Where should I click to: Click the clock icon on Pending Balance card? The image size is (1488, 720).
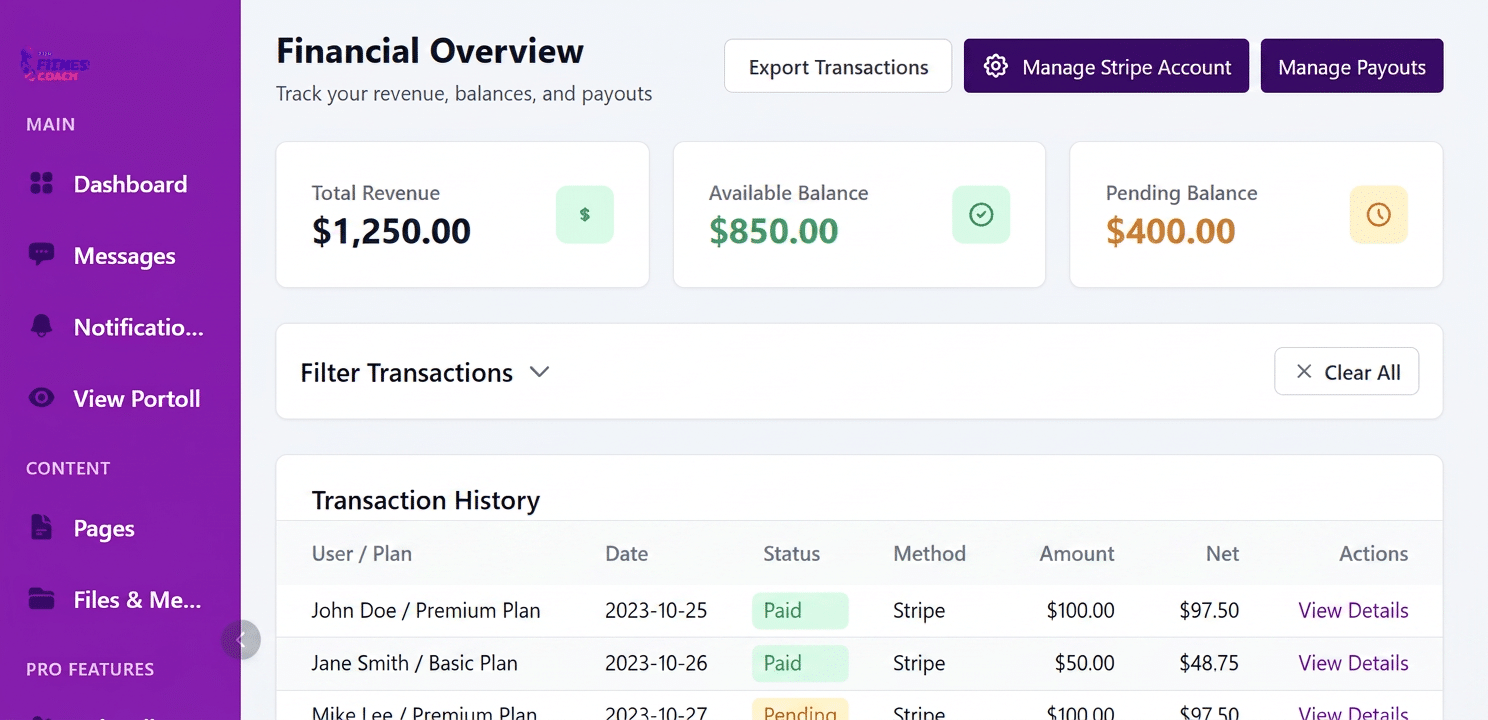pos(1378,215)
